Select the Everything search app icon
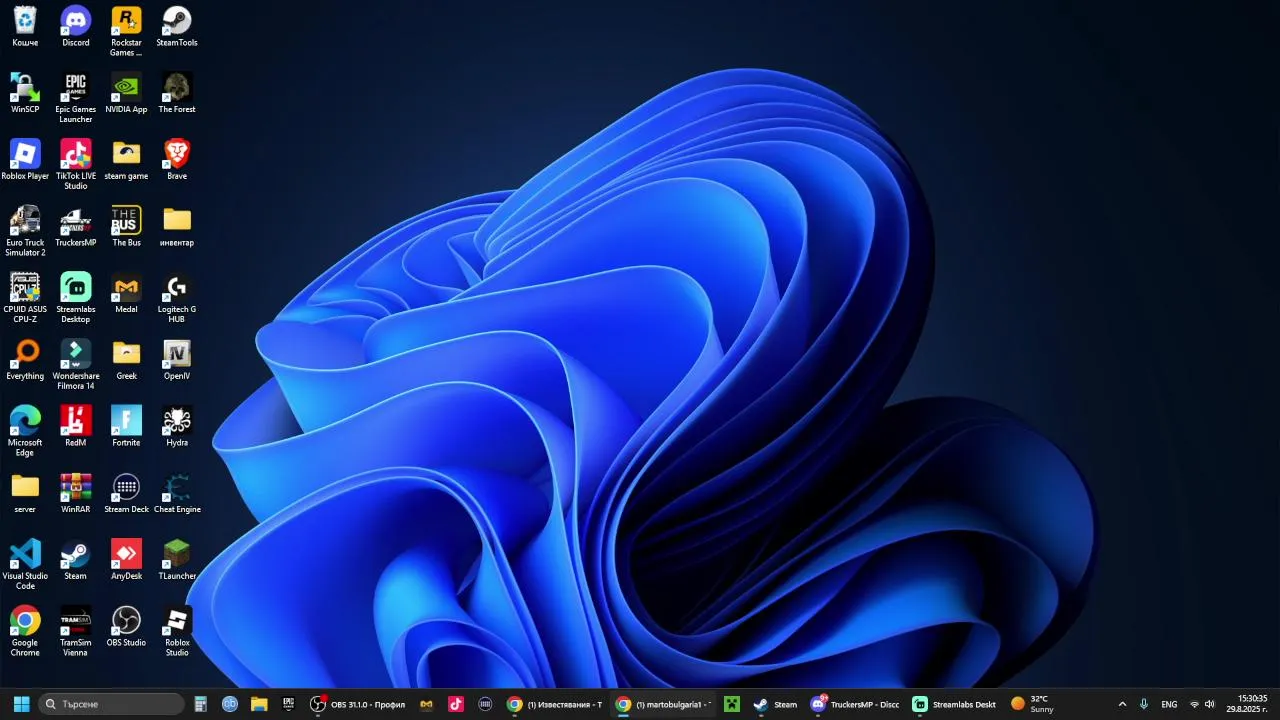Viewport: 1280px width, 720px height. coord(25,360)
